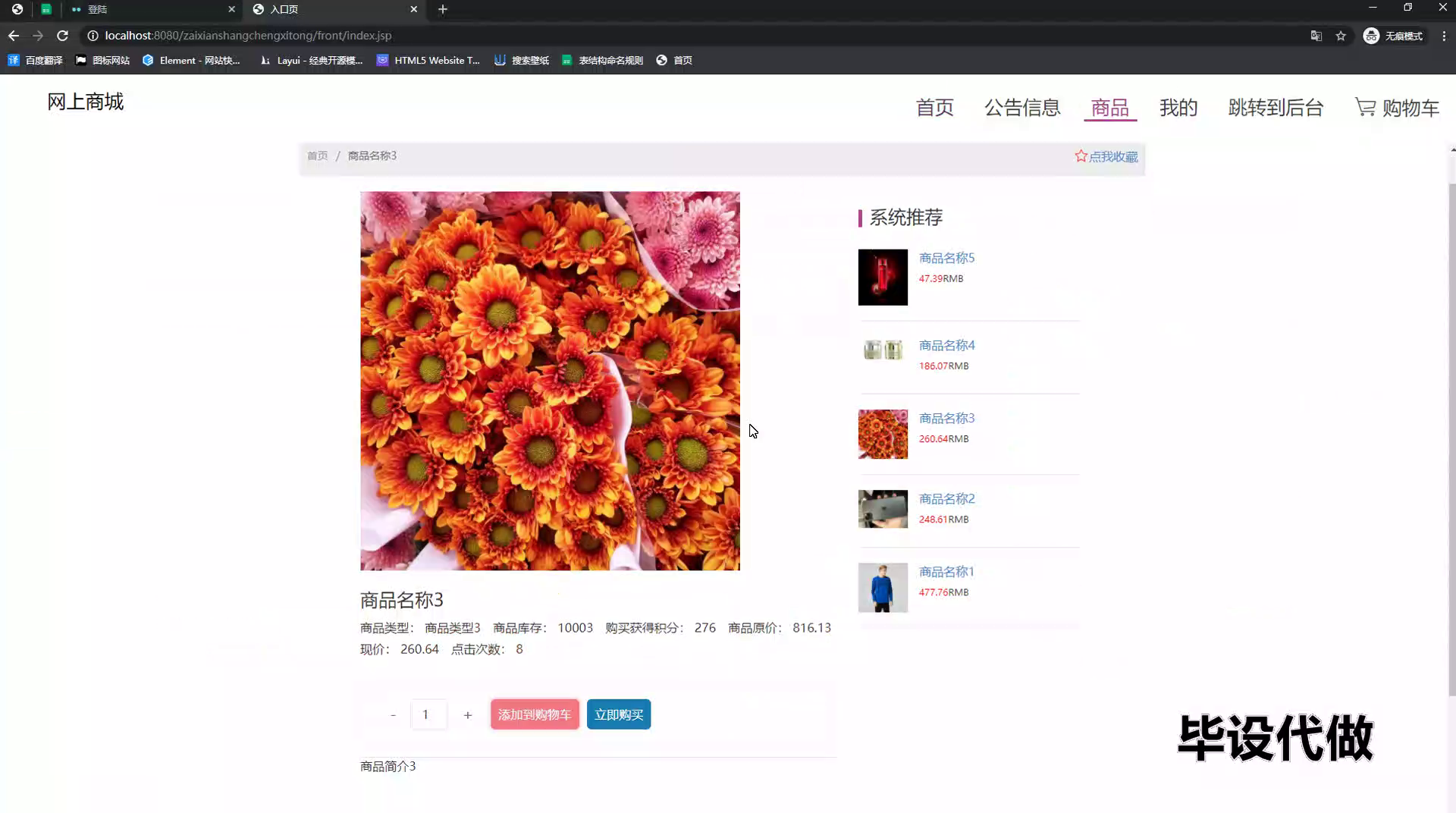
Task: Open the 搜索壁纸 bookmark
Action: coord(522,60)
